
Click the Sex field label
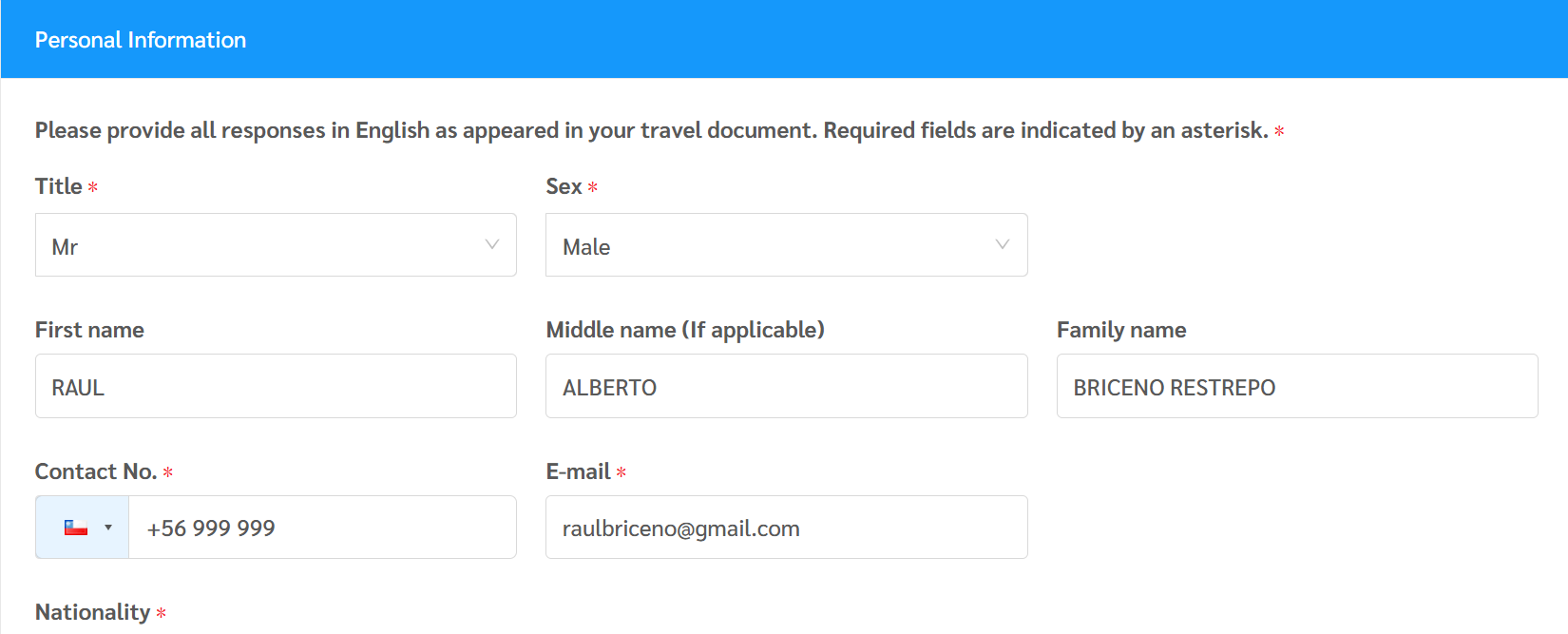(x=564, y=186)
